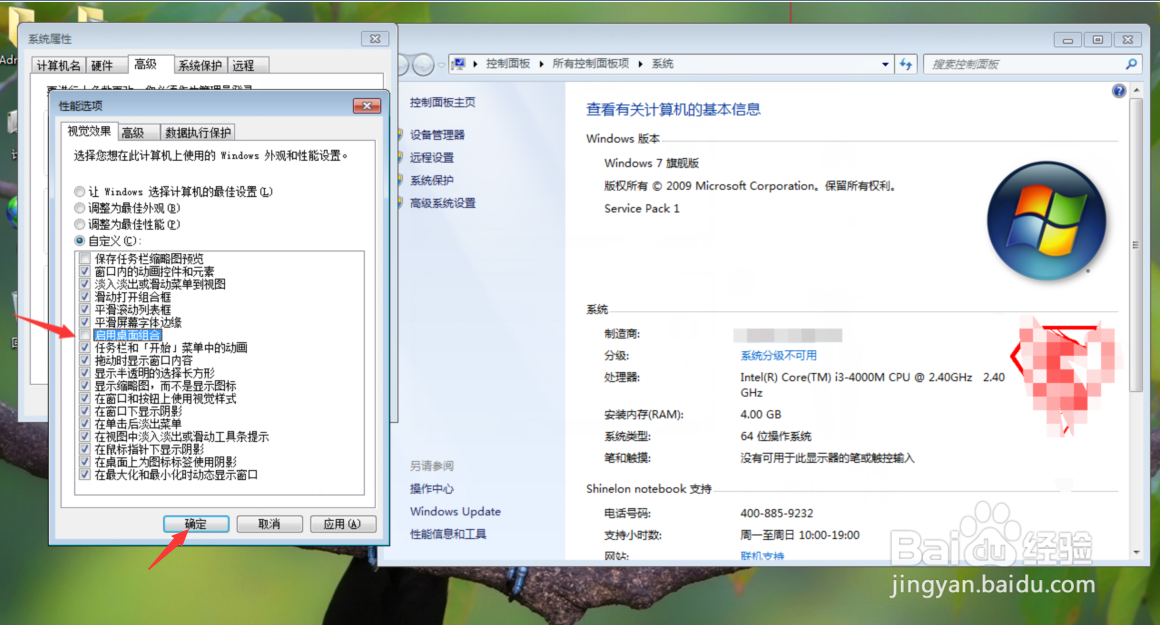
Task: Open the address bar history dropdown arrow
Action: click(x=886, y=64)
